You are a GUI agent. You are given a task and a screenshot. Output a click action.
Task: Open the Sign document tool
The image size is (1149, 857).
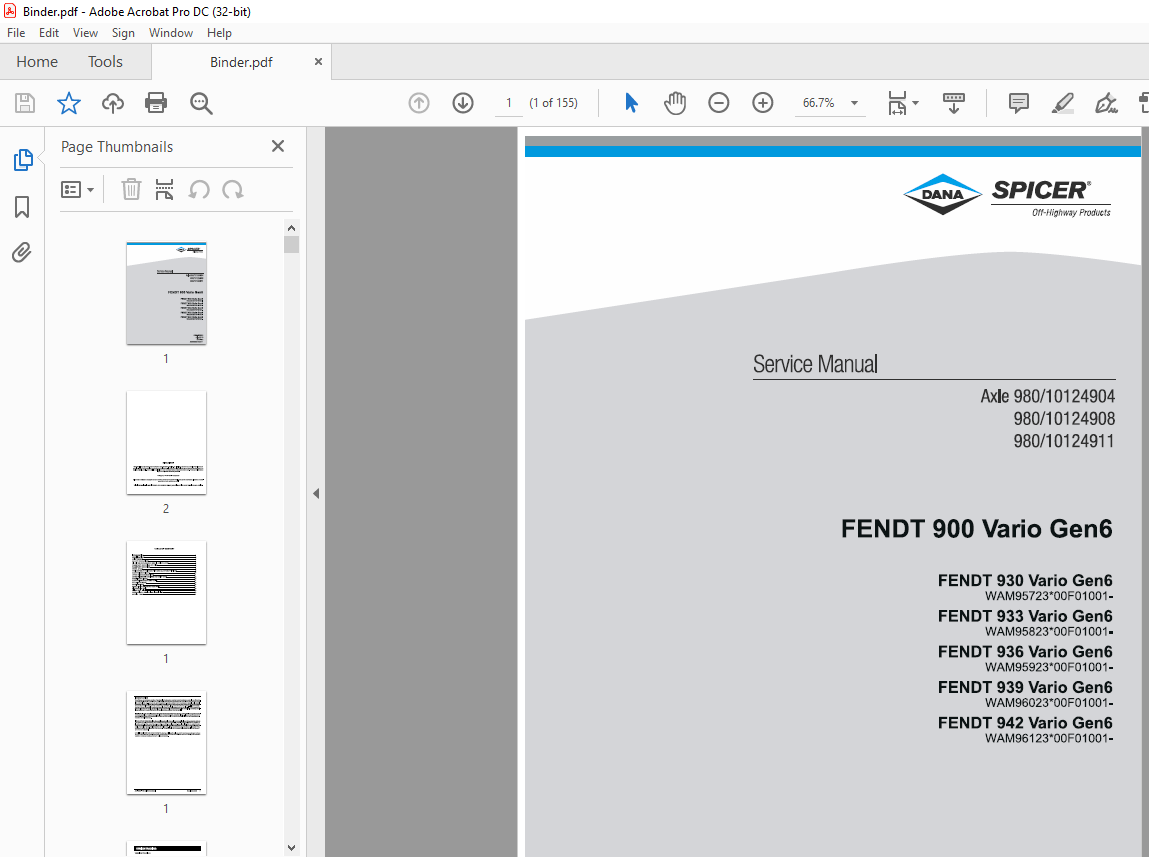pos(1106,103)
